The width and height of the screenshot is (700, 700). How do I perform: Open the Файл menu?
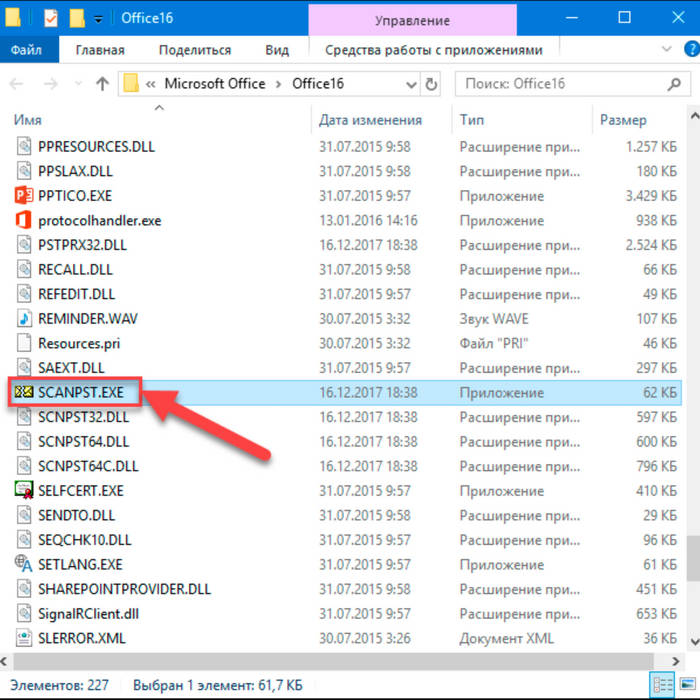point(26,50)
